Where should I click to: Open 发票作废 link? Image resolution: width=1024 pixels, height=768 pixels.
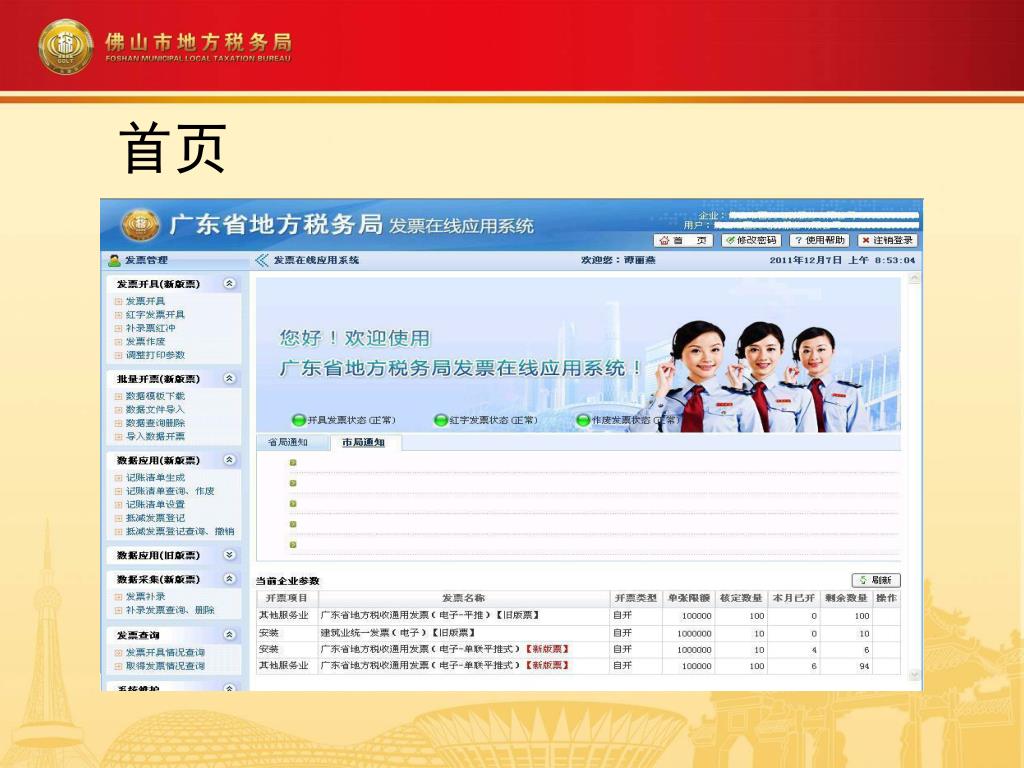[145, 342]
